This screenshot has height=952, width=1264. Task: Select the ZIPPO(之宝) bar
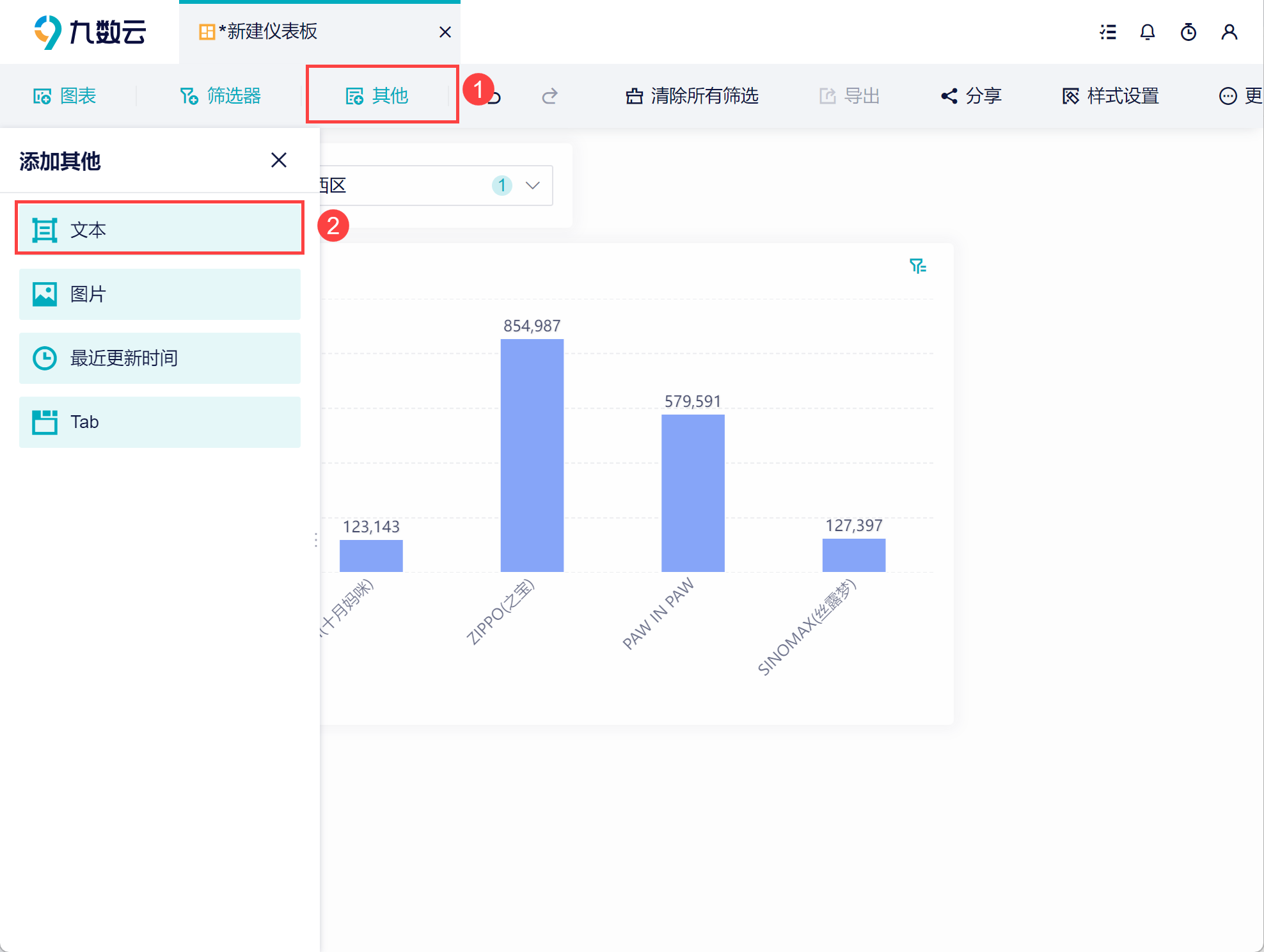(532, 456)
